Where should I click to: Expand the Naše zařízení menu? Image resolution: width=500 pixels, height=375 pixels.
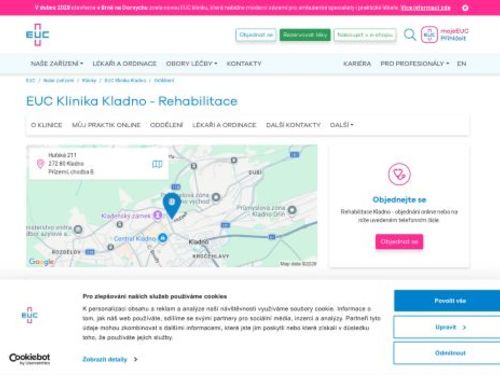57,63
